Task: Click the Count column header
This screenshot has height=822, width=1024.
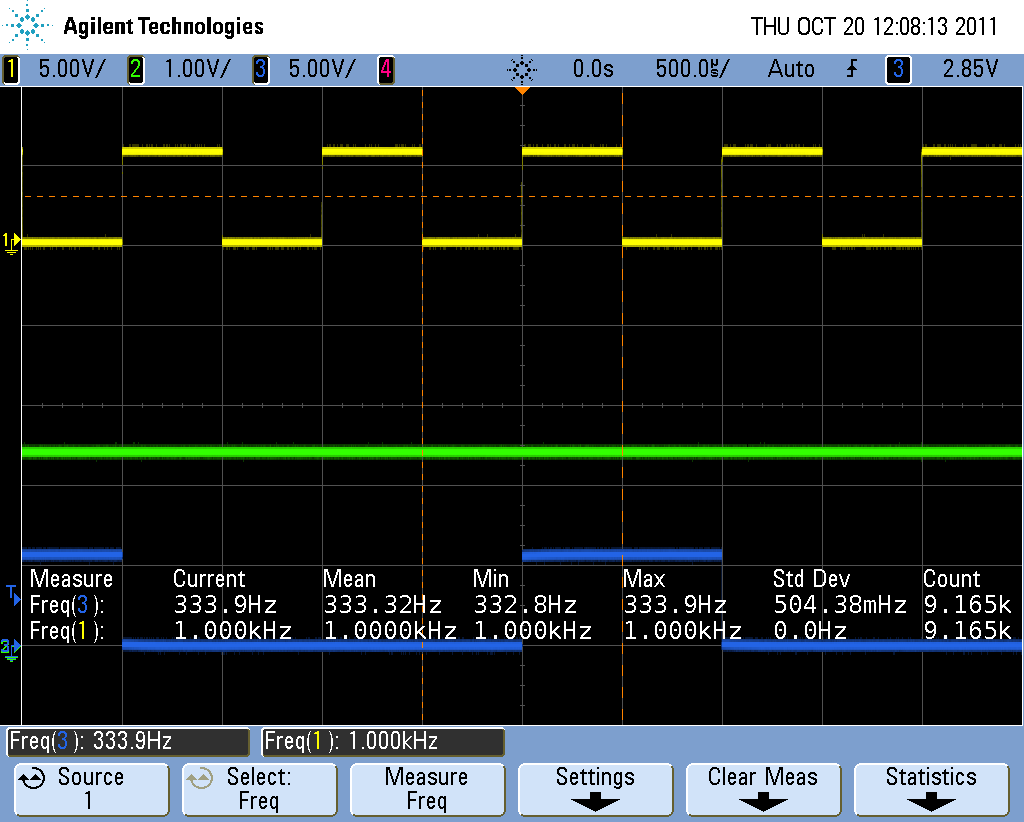Action: click(x=952, y=579)
